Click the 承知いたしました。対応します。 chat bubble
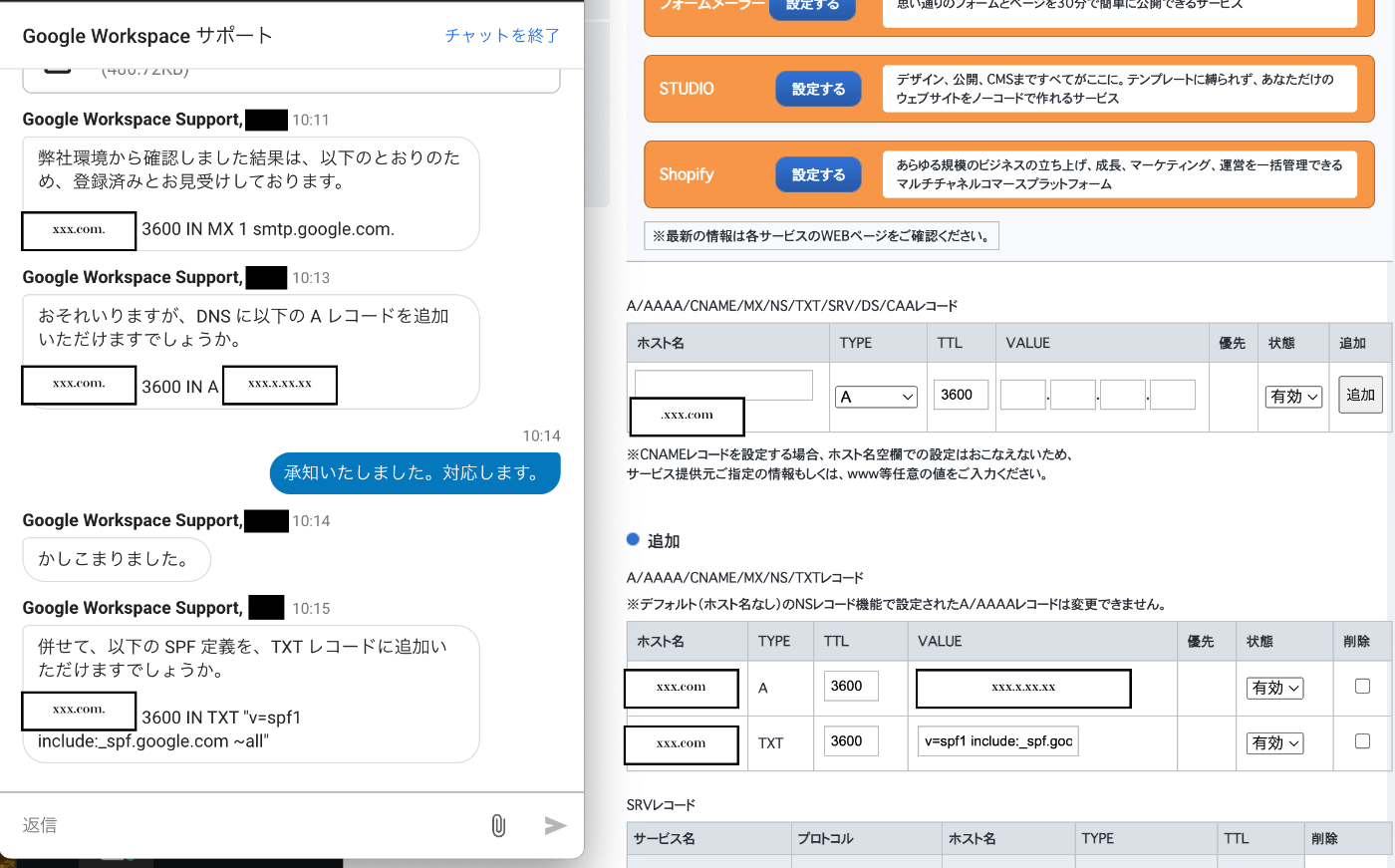The width and height of the screenshot is (1395, 868). pyautogui.click(x=415, y=472)
